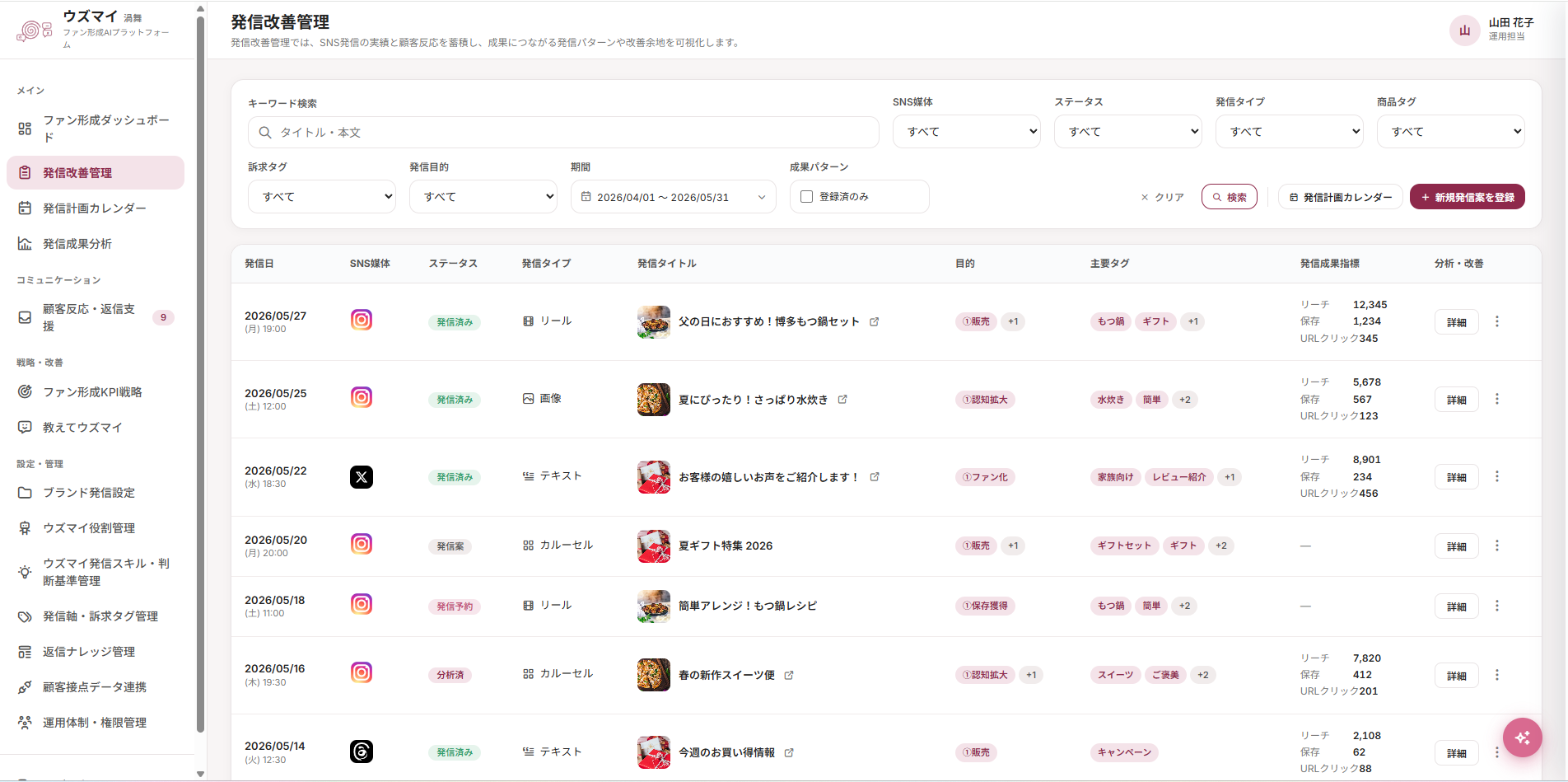Image resolution: width=1568 pixels, height=782 pixels.
Task: Open ブランド発信設定 sidebar item
Action: (x=96, y=493)
